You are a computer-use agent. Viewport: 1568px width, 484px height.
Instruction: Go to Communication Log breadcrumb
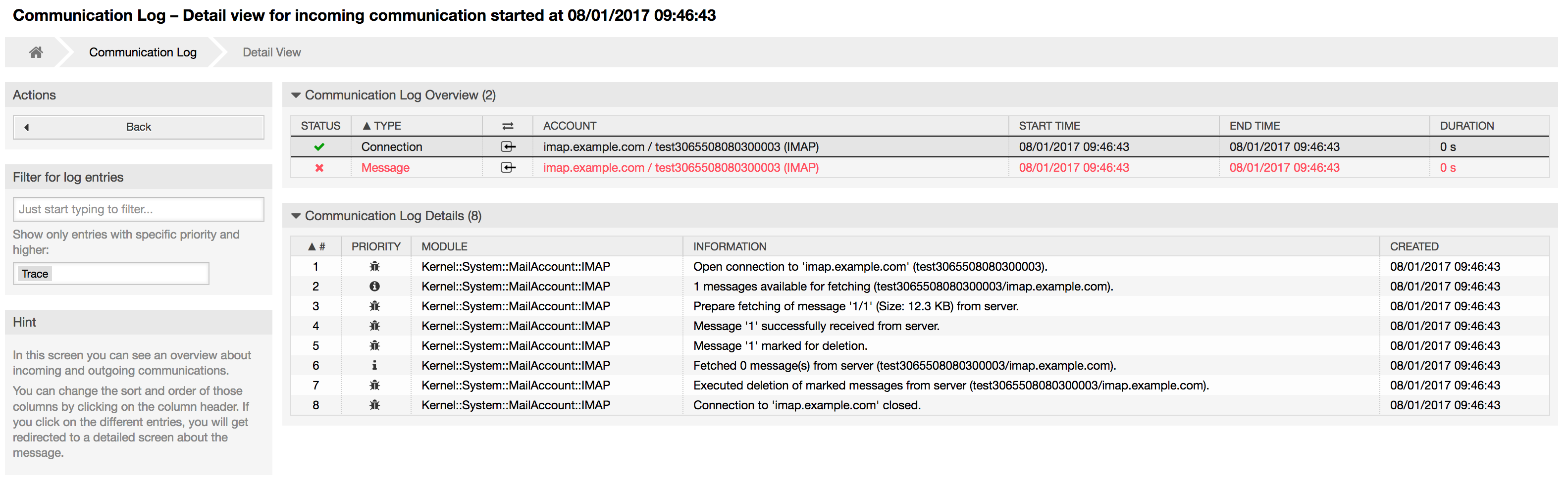point(143,52)
